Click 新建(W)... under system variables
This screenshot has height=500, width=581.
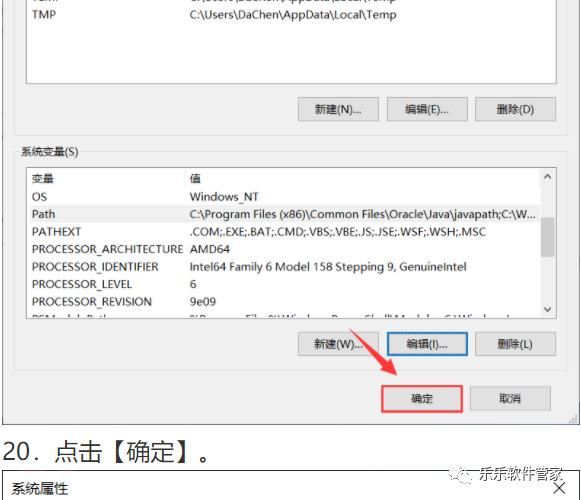(x=338, y=344)
